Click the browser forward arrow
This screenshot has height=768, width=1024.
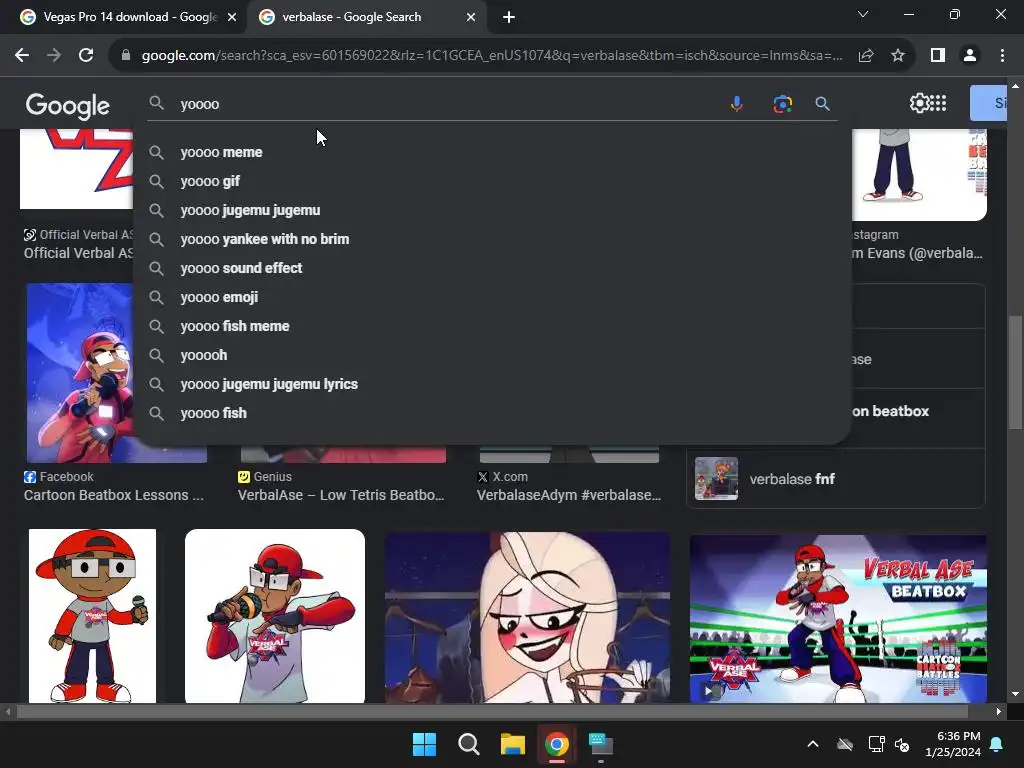click(x=54, y=56)
